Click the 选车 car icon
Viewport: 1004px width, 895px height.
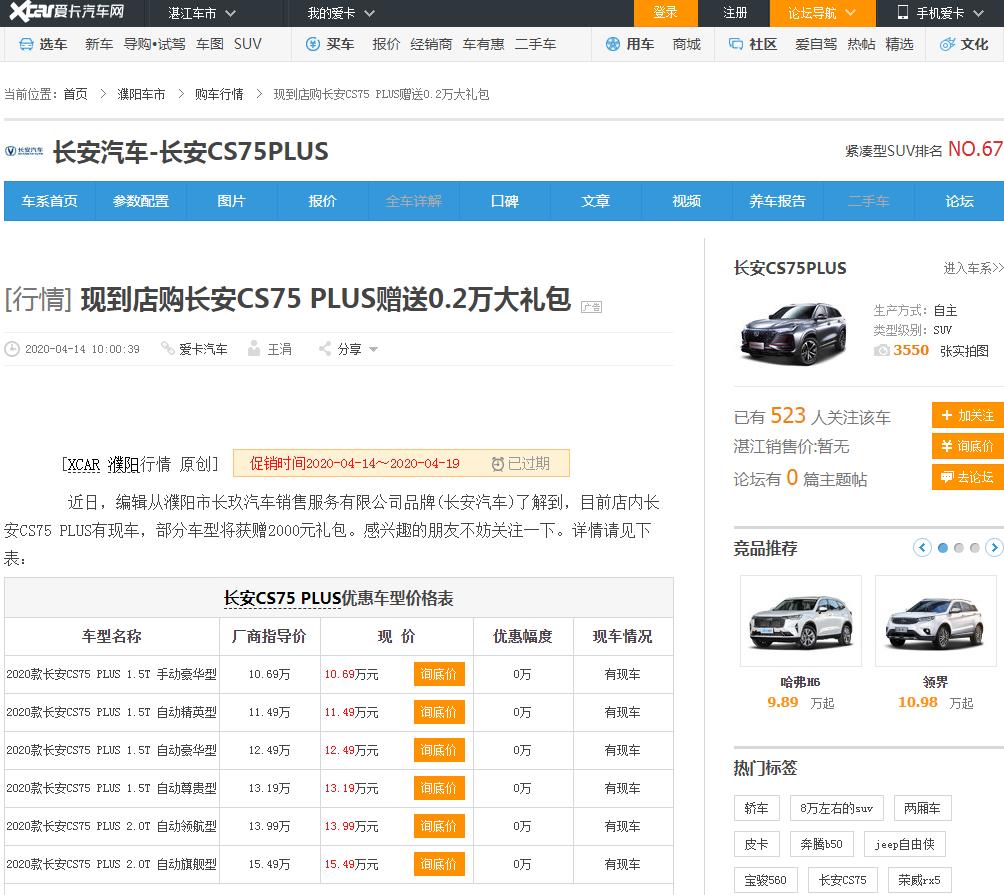point(26,44)
